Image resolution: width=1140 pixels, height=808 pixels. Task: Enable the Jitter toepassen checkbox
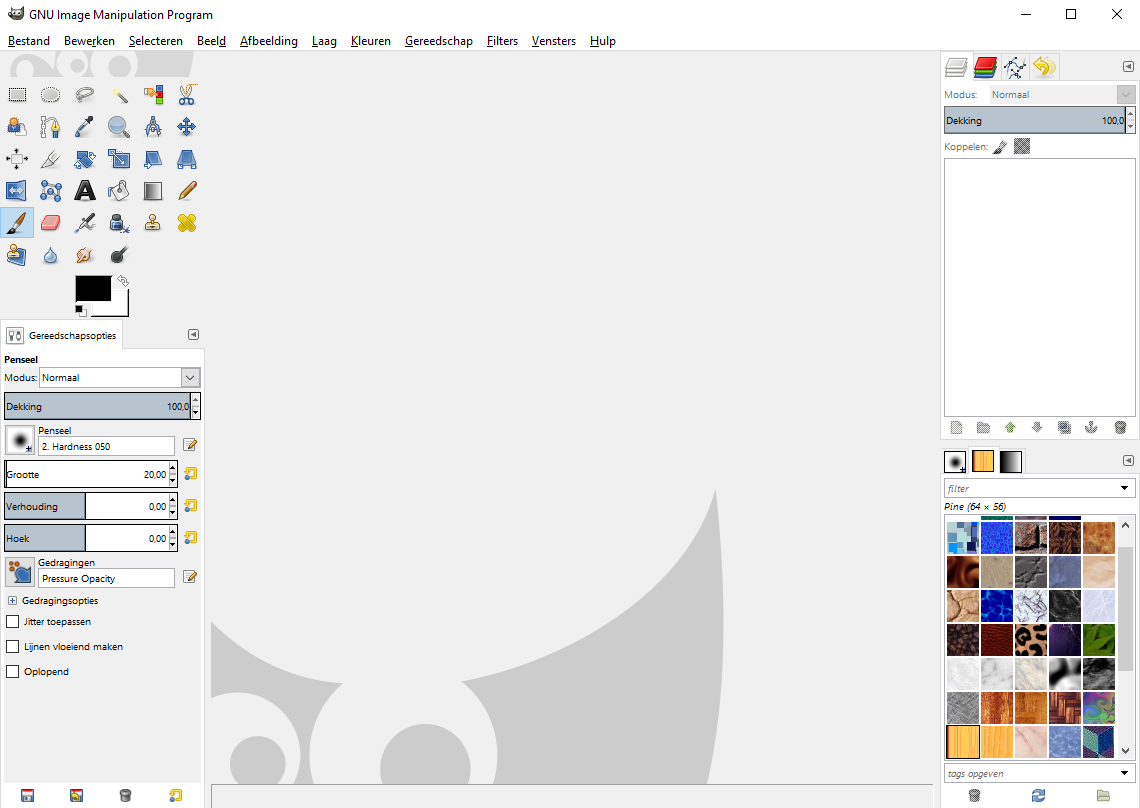[x=13, y=622]
